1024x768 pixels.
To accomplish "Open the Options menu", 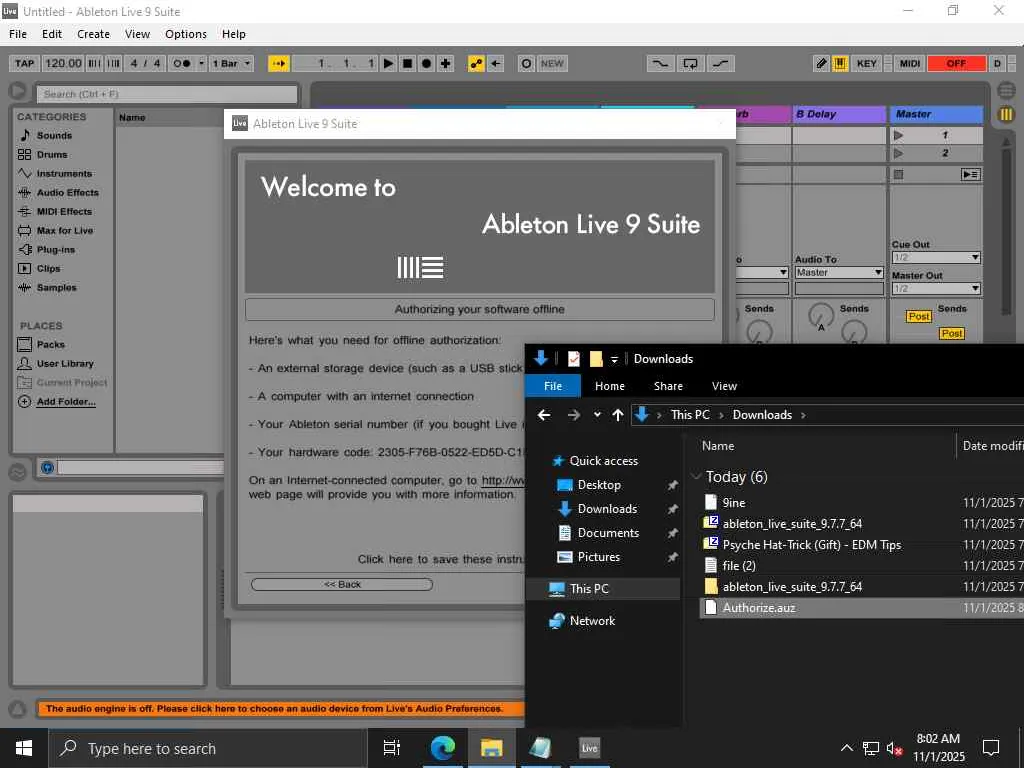I will 186,34.
